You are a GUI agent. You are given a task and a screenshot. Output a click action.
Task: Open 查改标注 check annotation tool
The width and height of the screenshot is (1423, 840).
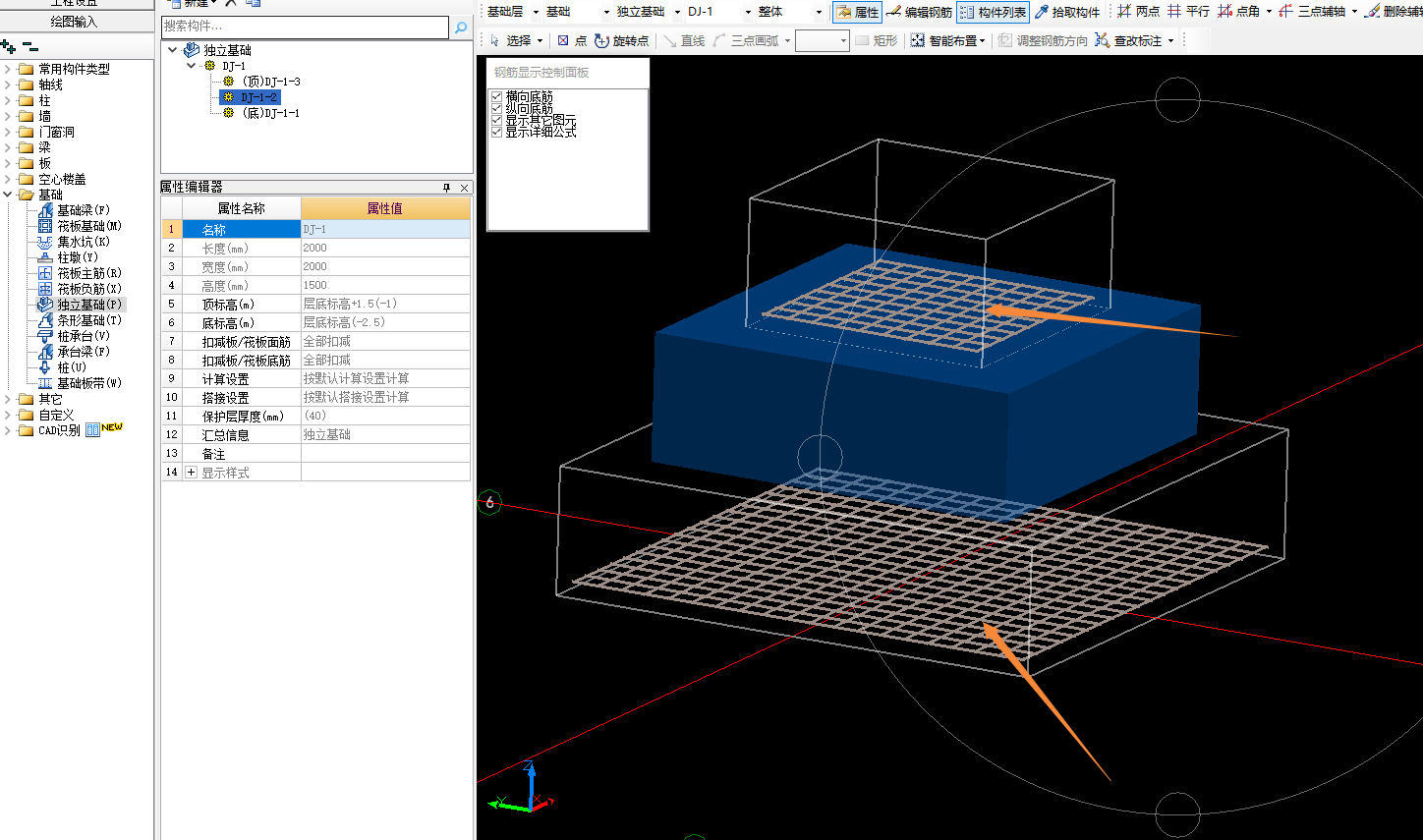[x=1128, y=40]
